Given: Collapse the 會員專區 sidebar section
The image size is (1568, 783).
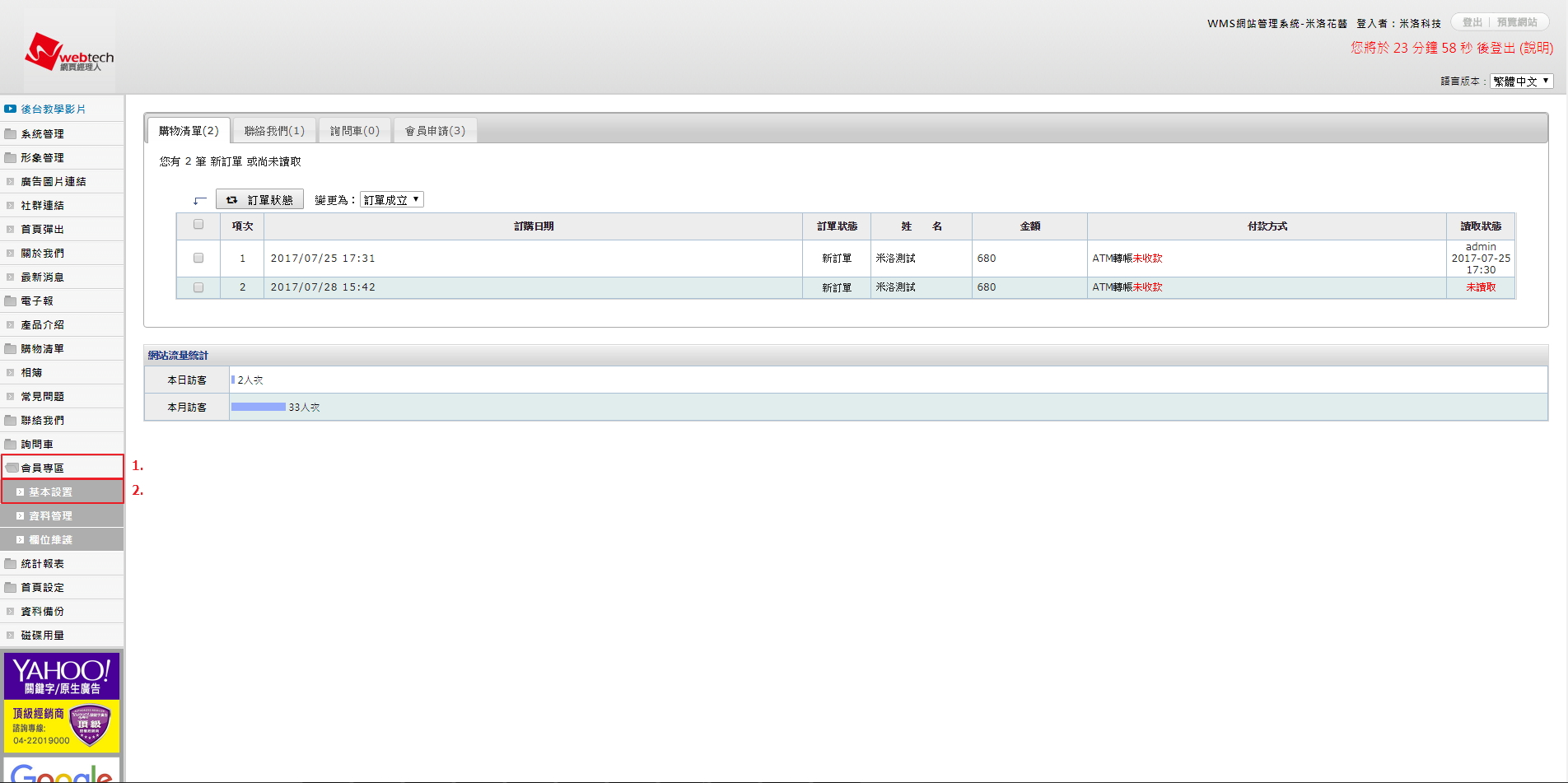Looking at the screenshot, I should click(x=42, y=468).
